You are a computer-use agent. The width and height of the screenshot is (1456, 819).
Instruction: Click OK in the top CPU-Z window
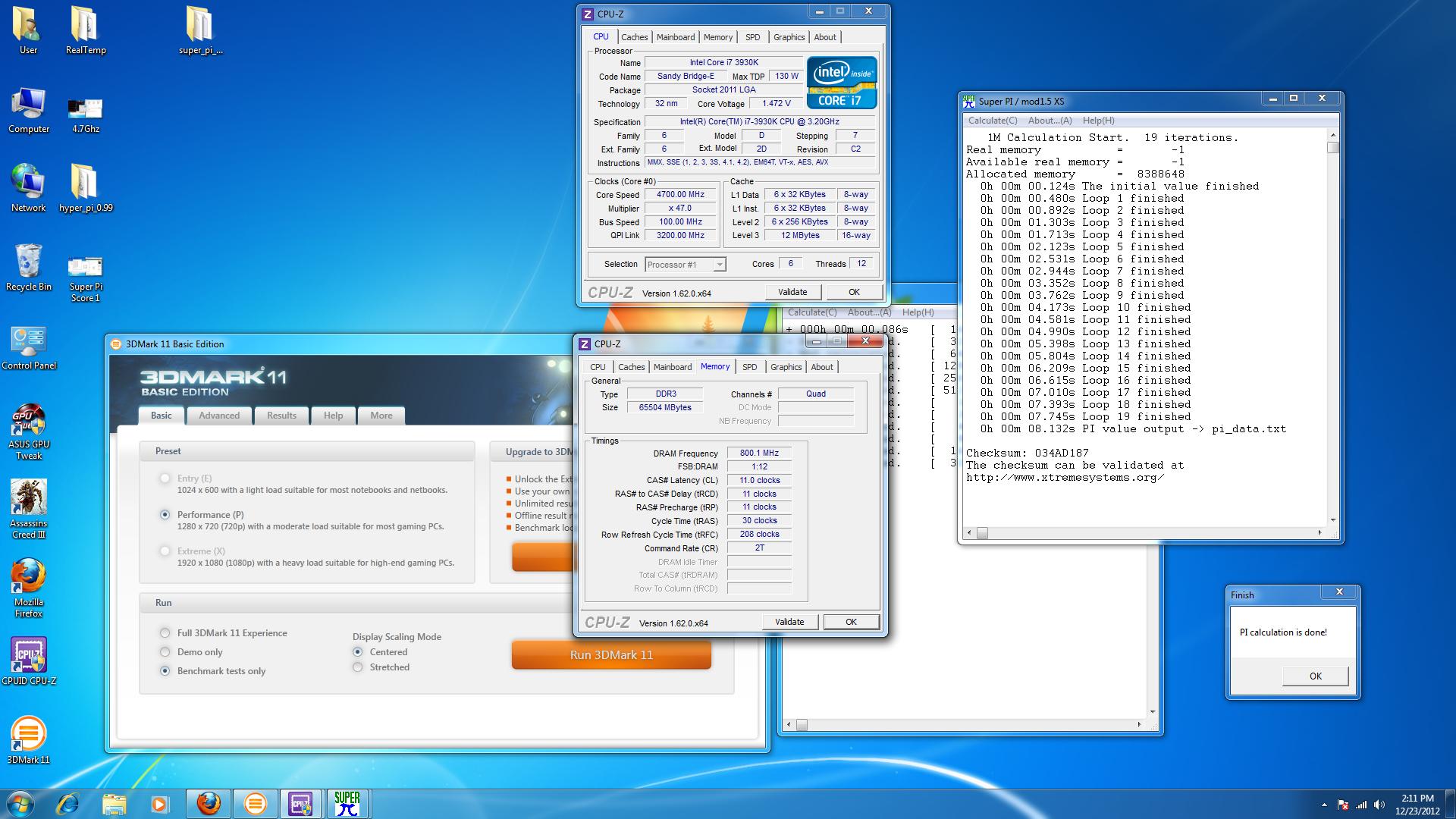(x=854, y=292)
